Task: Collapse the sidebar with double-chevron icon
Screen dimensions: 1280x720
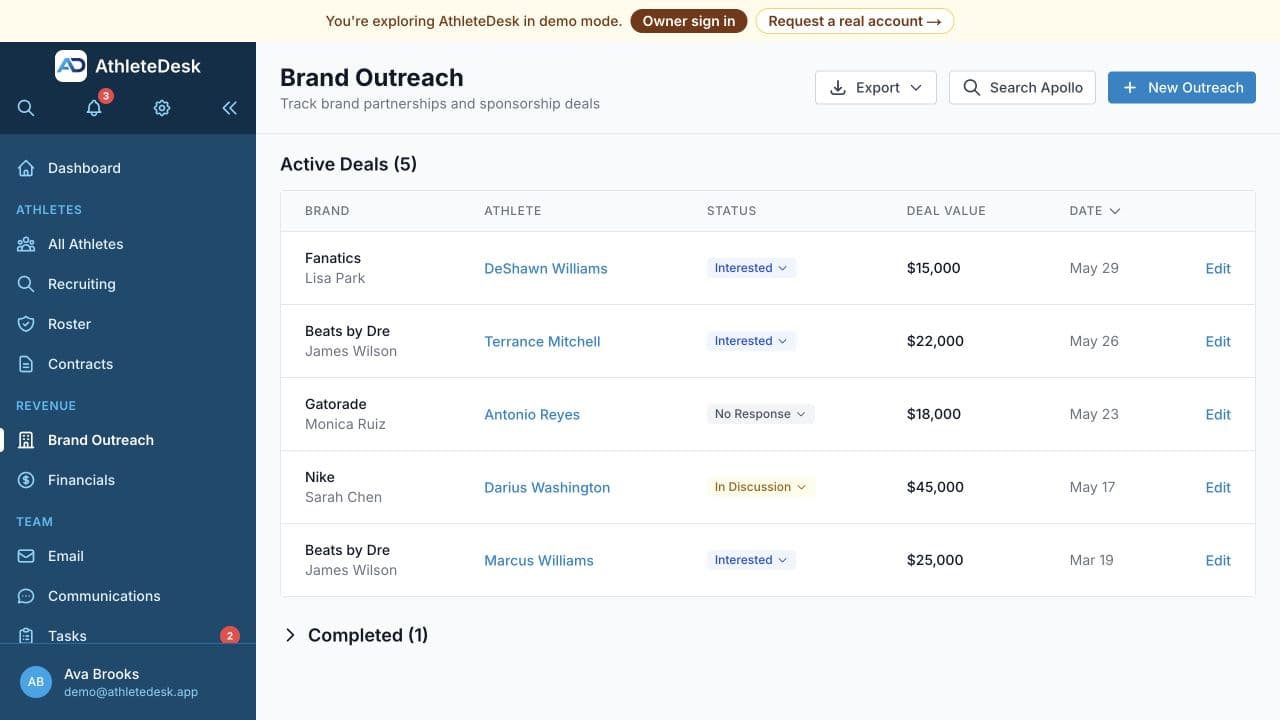Action: [x=230, y=108]
